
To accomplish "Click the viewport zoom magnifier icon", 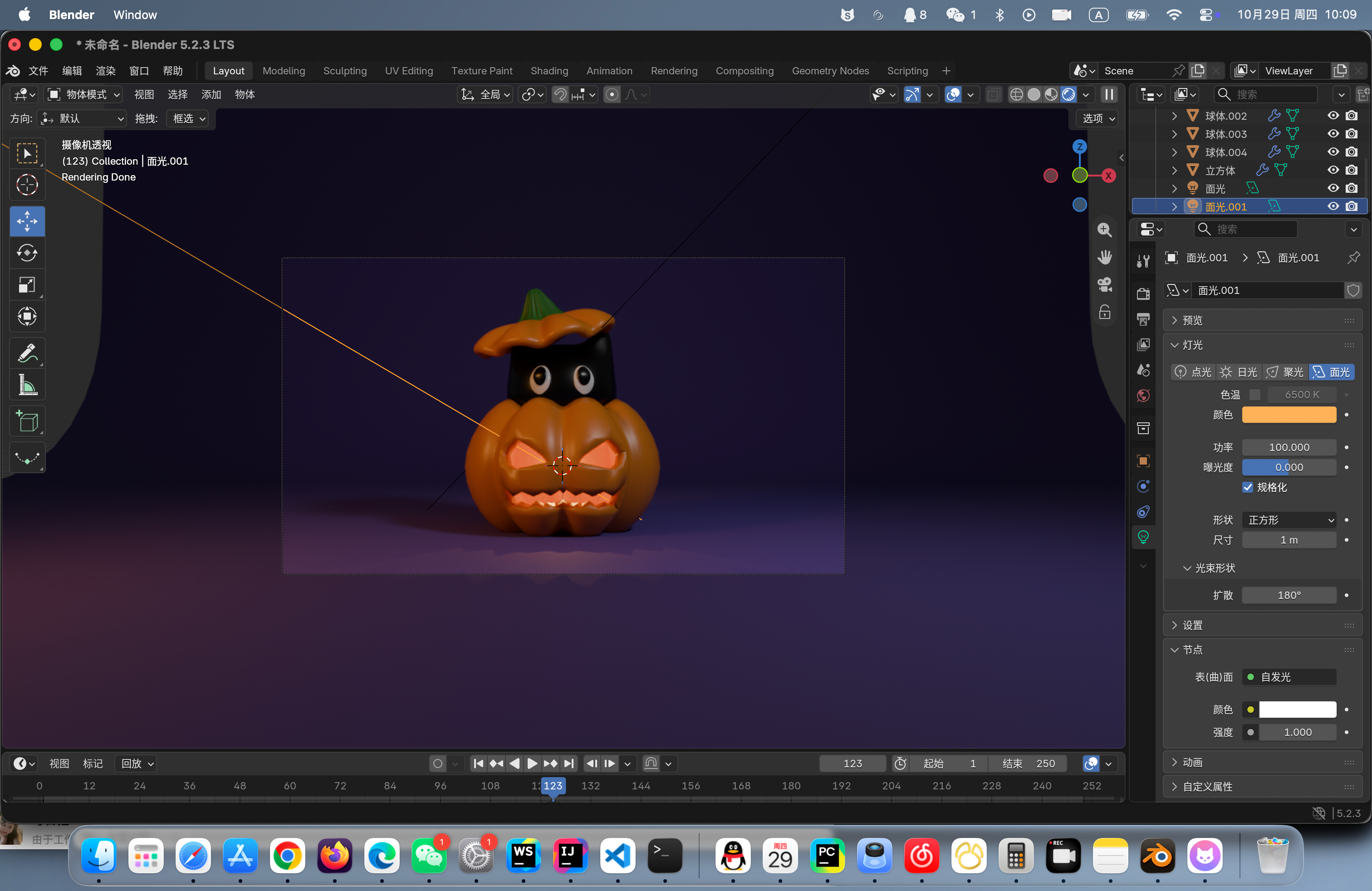I will click(x=1104, y=230).
